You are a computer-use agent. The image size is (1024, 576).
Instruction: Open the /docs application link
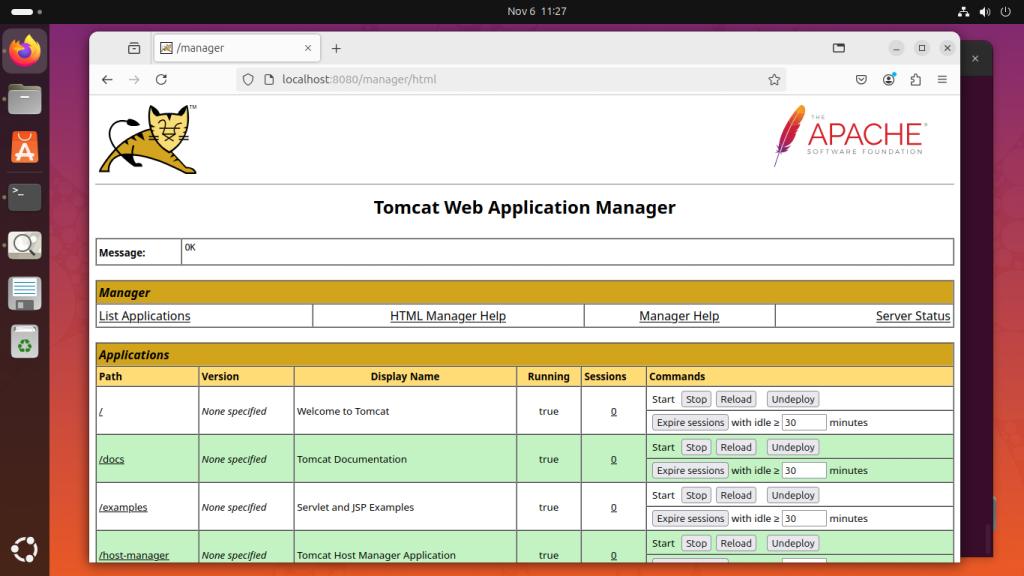(112, 459)
